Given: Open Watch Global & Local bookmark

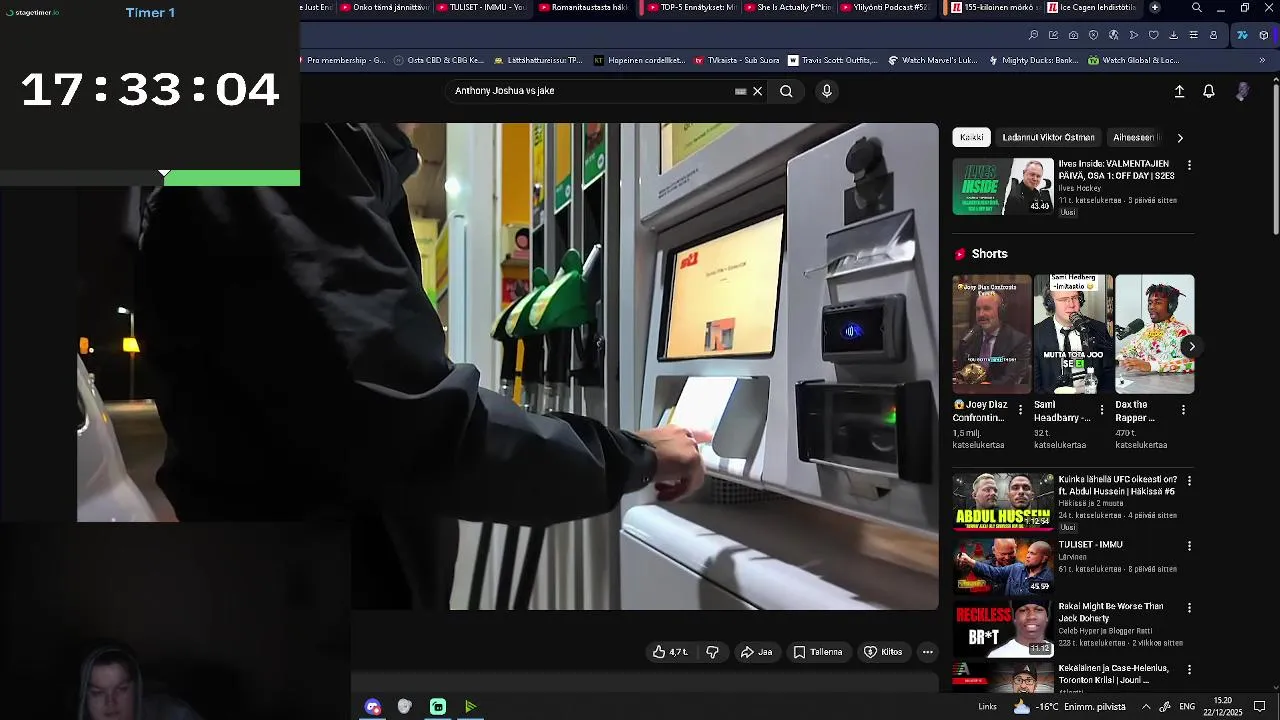Looking at the screenshot, I should tap(1133, 60).
